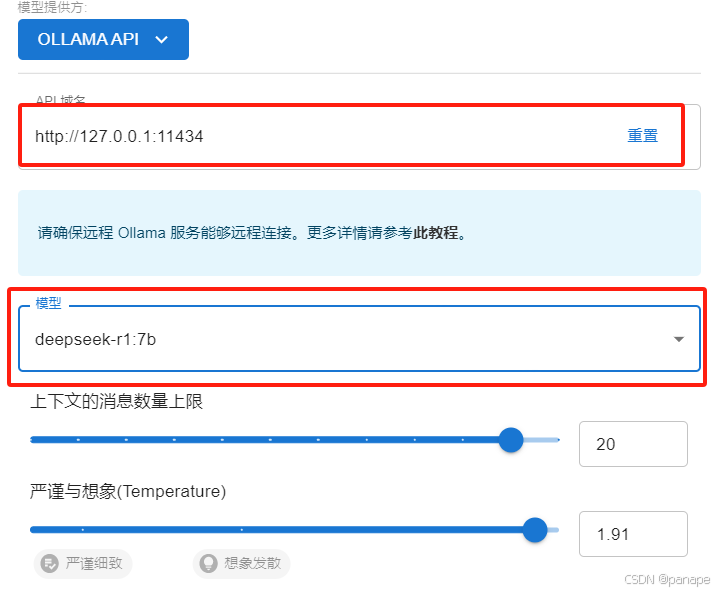Click the API host field with http://127.0.0.1:11434

pos(359,136)
